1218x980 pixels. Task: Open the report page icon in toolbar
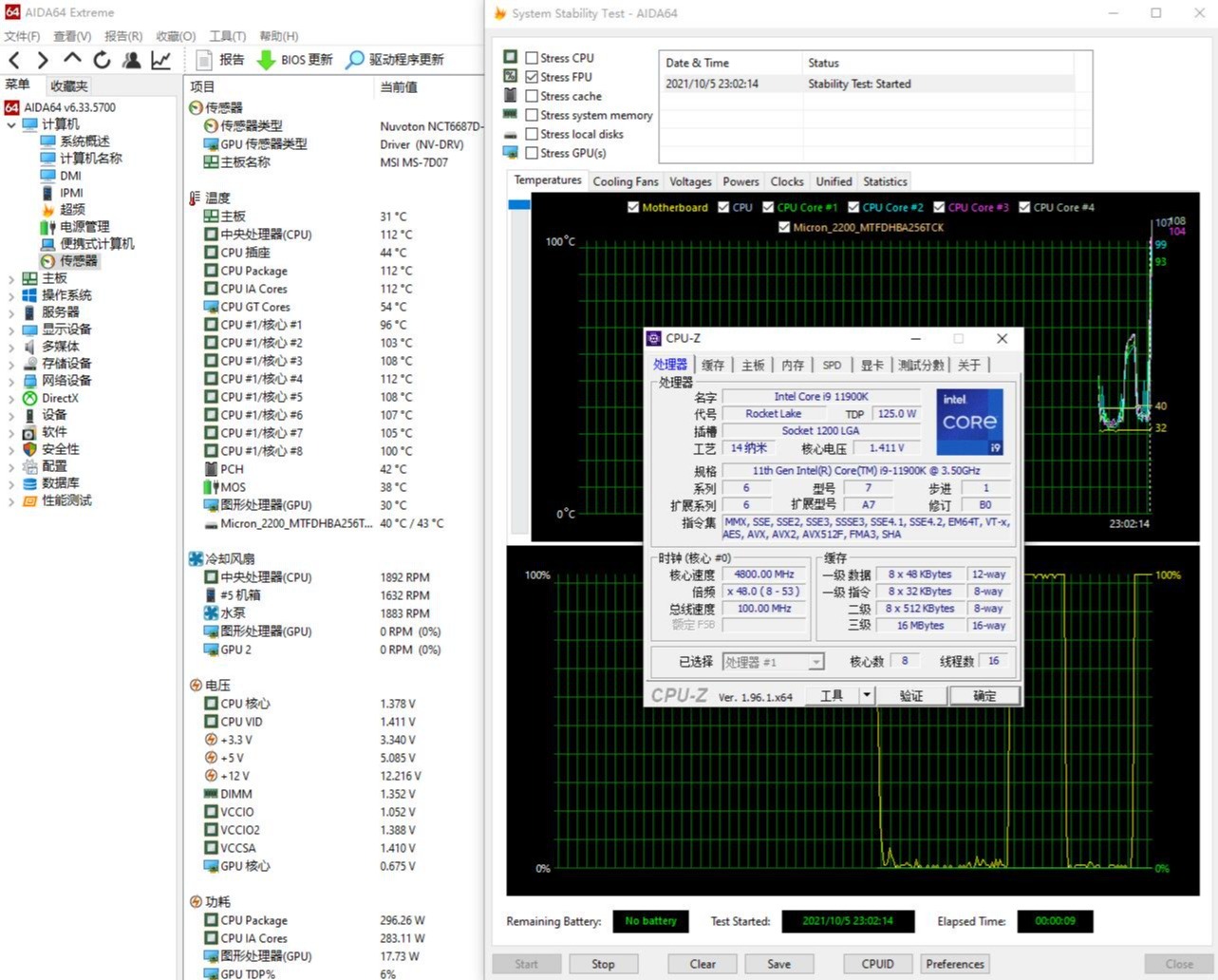coord(203,60)
